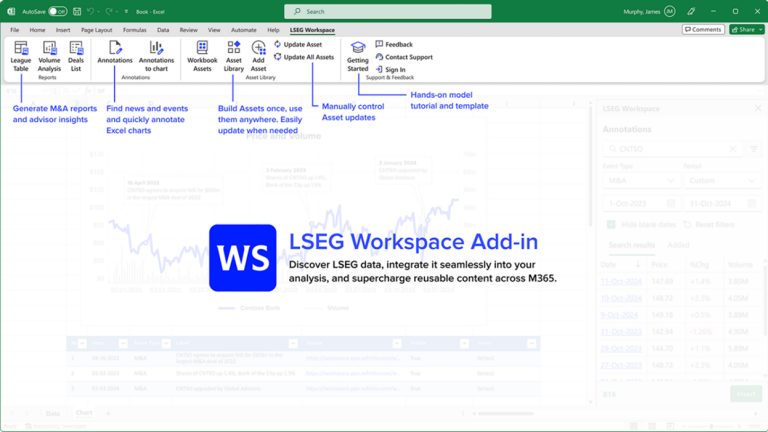Open the Page Layout tab
Screen dimensions: 768x432
[x=96, y=30]
